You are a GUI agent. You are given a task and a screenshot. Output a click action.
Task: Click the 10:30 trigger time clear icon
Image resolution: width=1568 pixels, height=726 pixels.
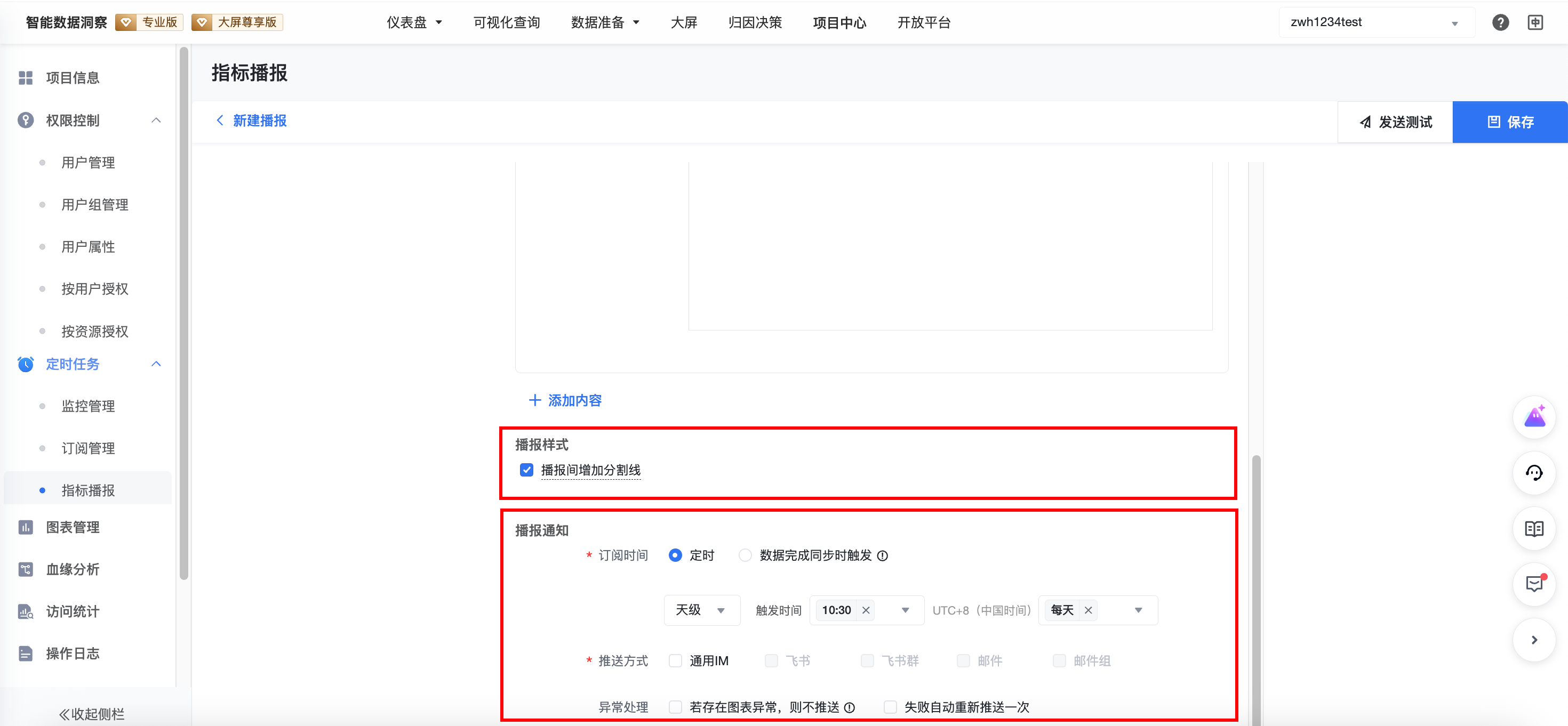coord(866,610)
